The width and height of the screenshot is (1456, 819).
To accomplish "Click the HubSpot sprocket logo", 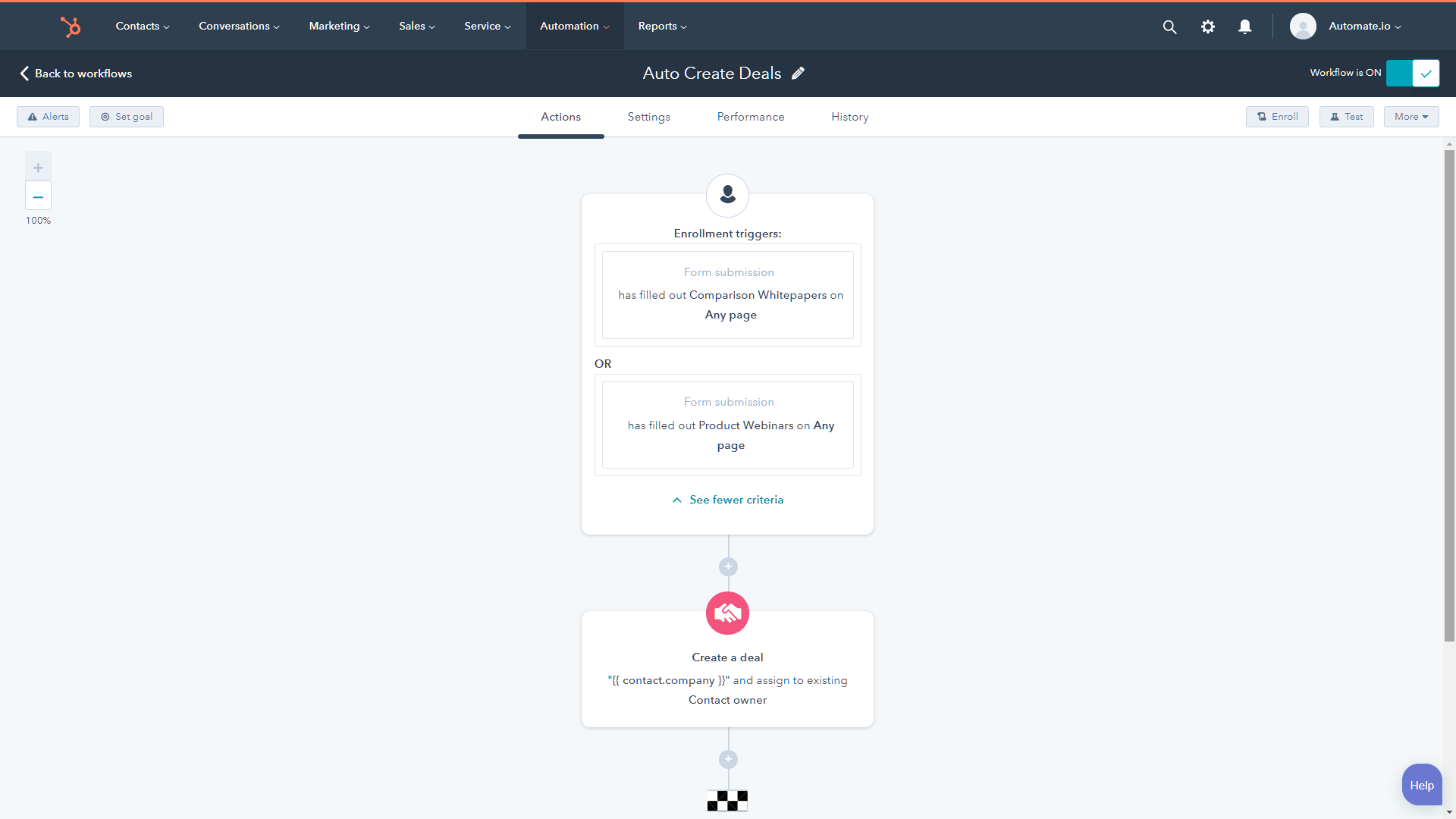I will (70, 26).
